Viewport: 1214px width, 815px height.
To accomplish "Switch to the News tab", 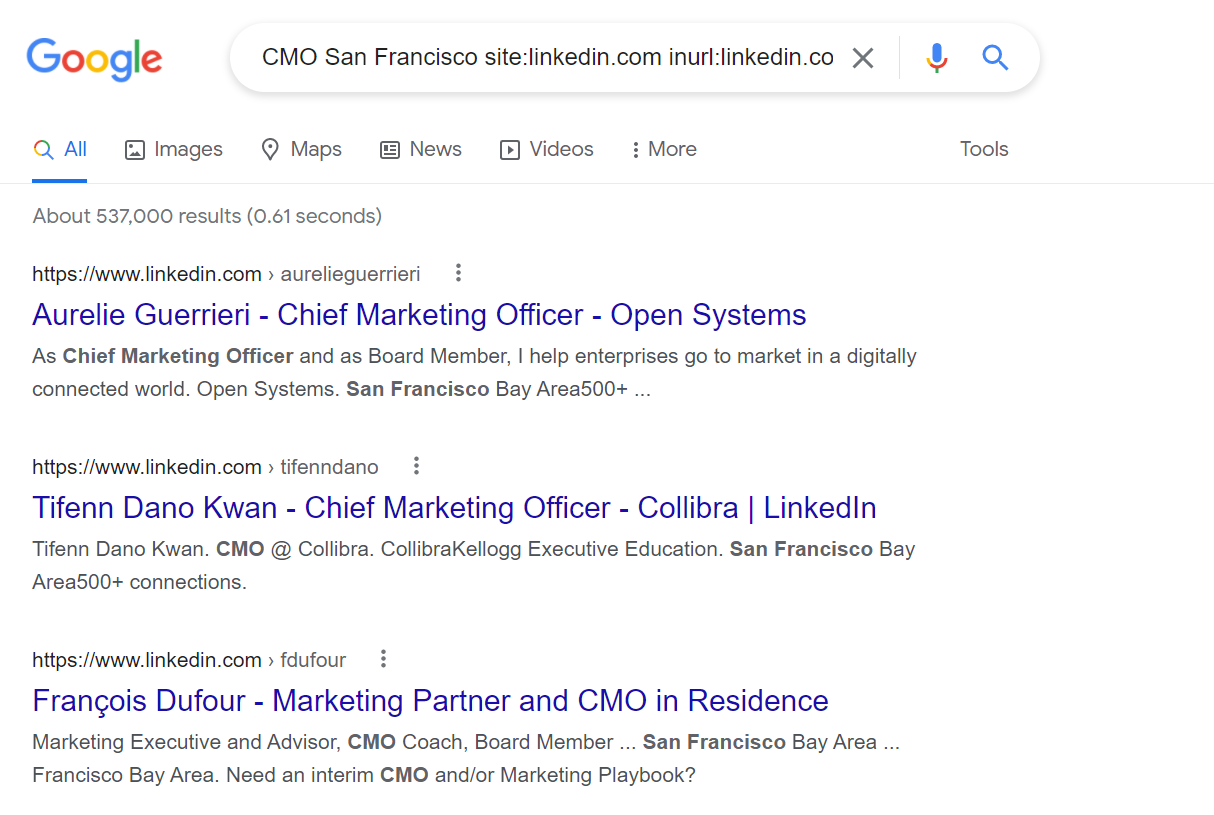I will 421,149.
